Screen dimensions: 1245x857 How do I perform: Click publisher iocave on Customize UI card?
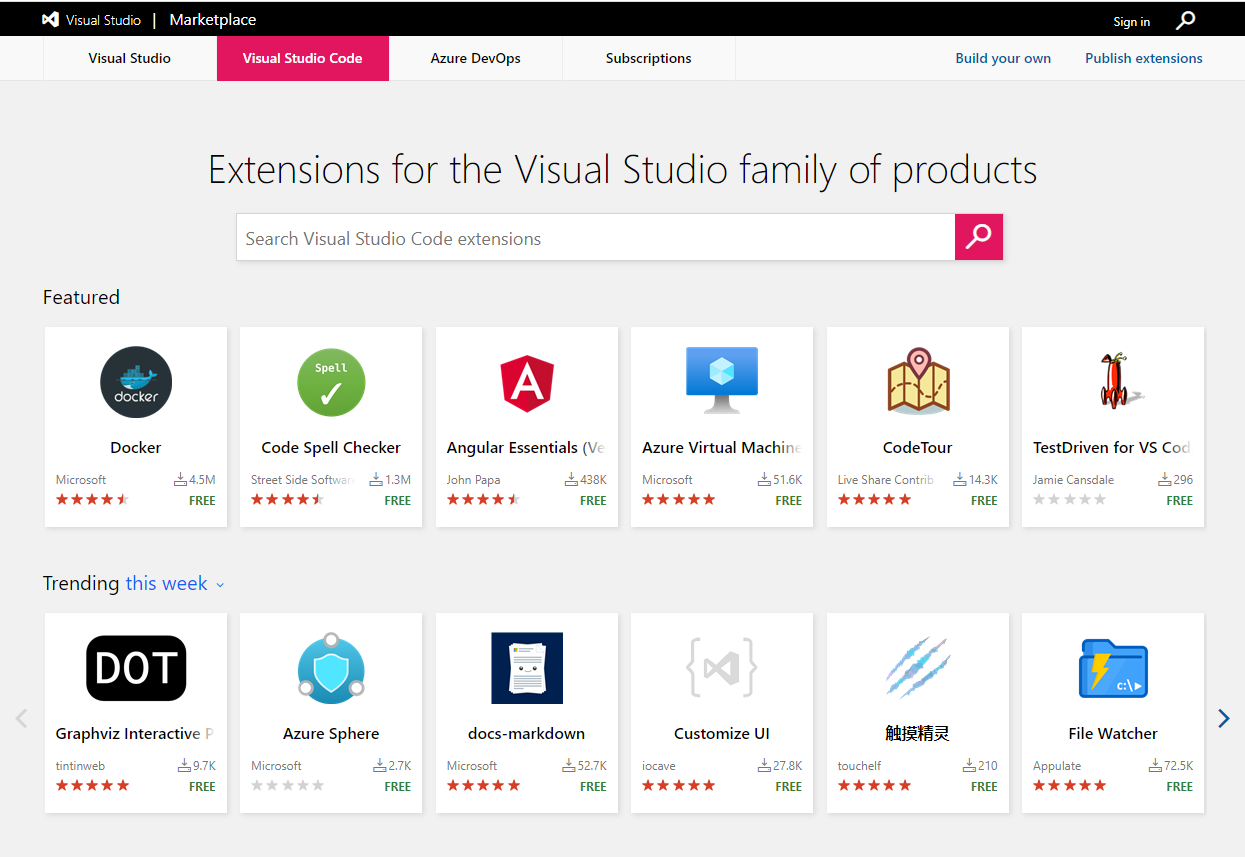659,766
